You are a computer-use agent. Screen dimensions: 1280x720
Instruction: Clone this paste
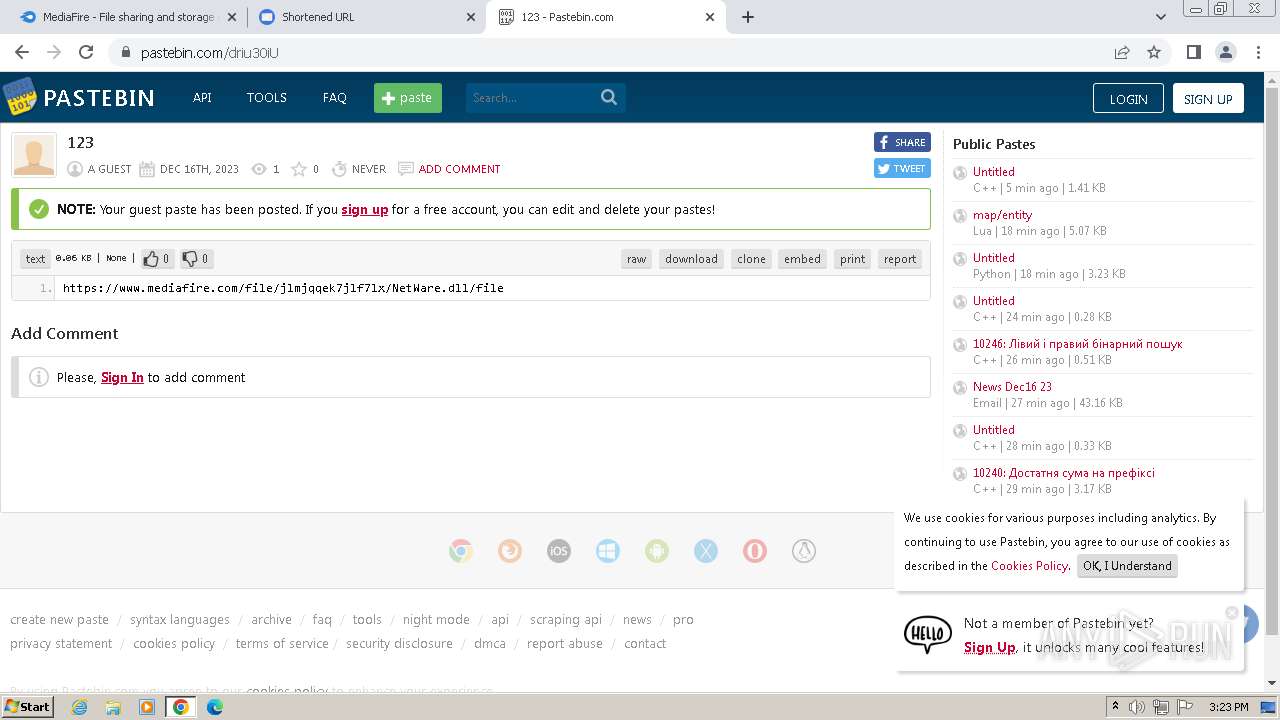pos(752,259)
